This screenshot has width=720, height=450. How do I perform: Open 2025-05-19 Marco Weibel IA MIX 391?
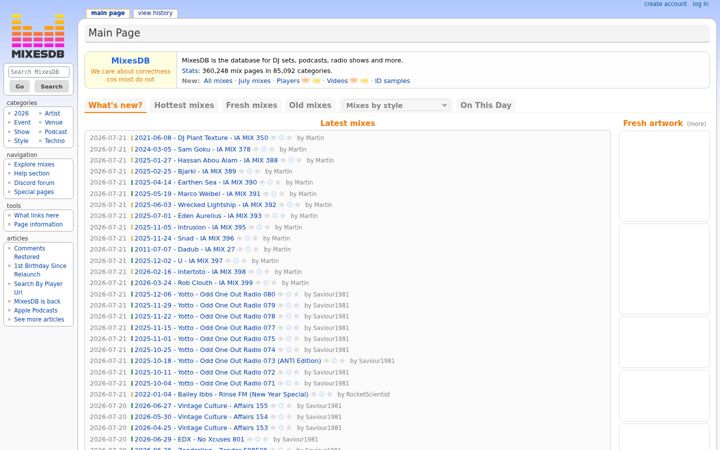point(197,194)
